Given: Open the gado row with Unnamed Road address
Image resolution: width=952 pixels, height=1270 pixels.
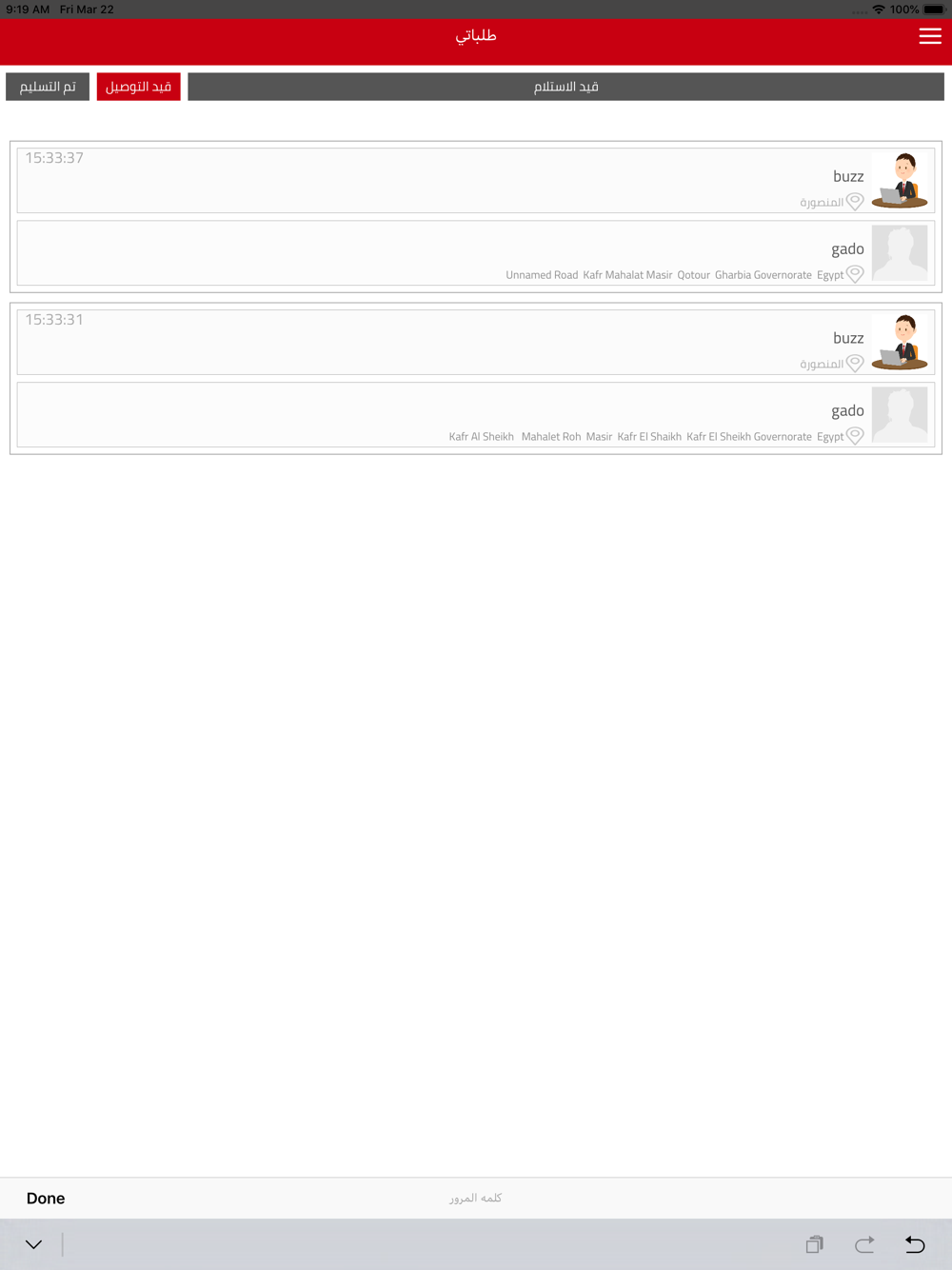Looking at the screenshot, I should [x=476, y=253].
